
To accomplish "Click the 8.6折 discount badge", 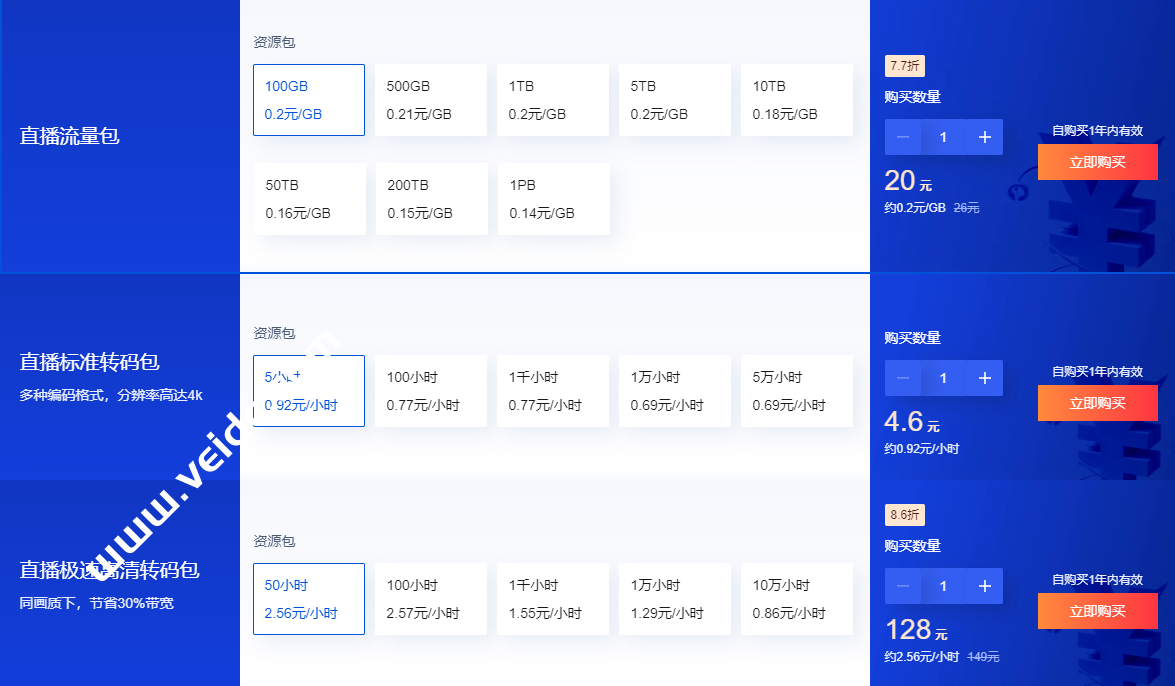I will coord(904,515).
